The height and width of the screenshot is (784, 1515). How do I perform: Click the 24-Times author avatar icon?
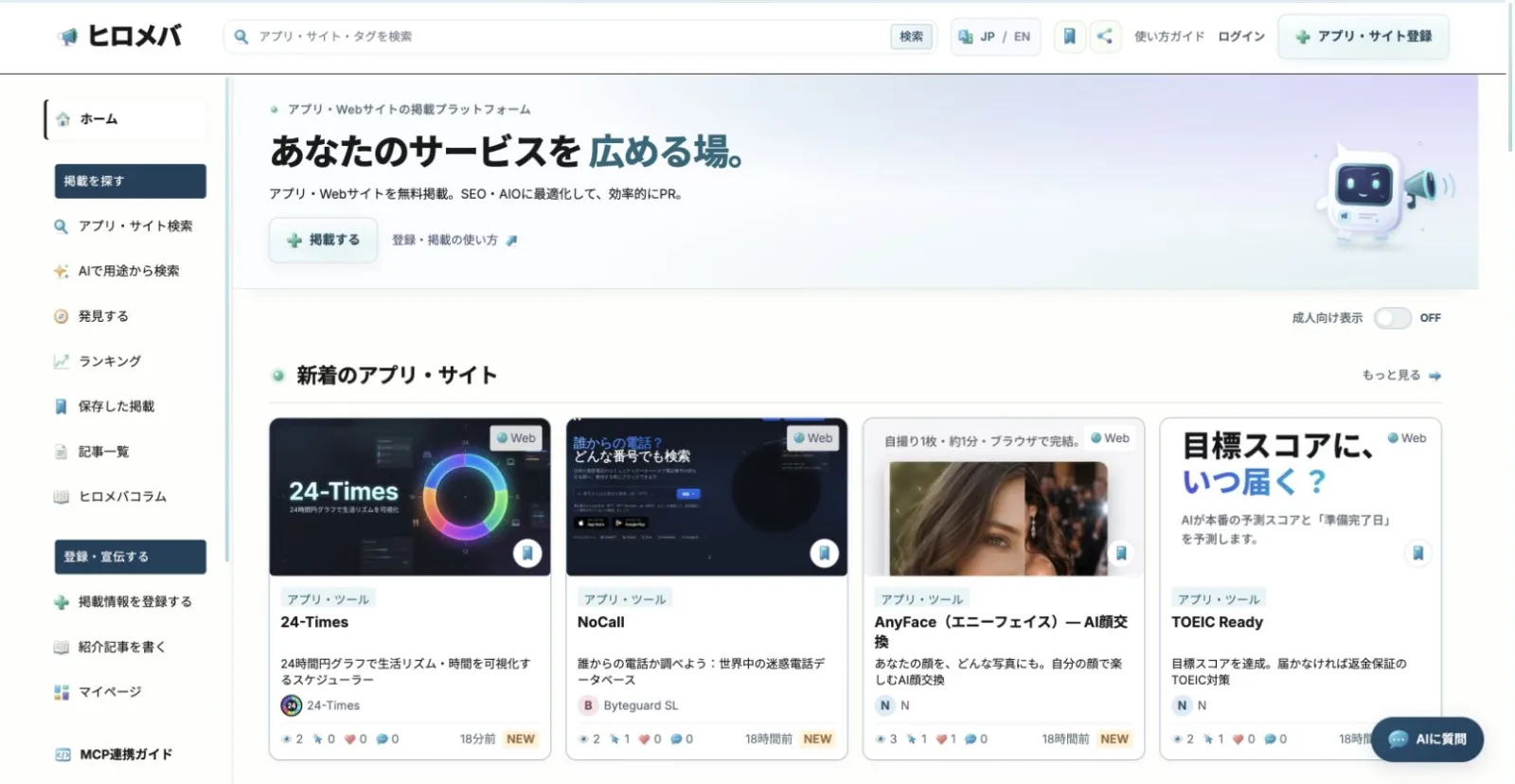point(292,705)
